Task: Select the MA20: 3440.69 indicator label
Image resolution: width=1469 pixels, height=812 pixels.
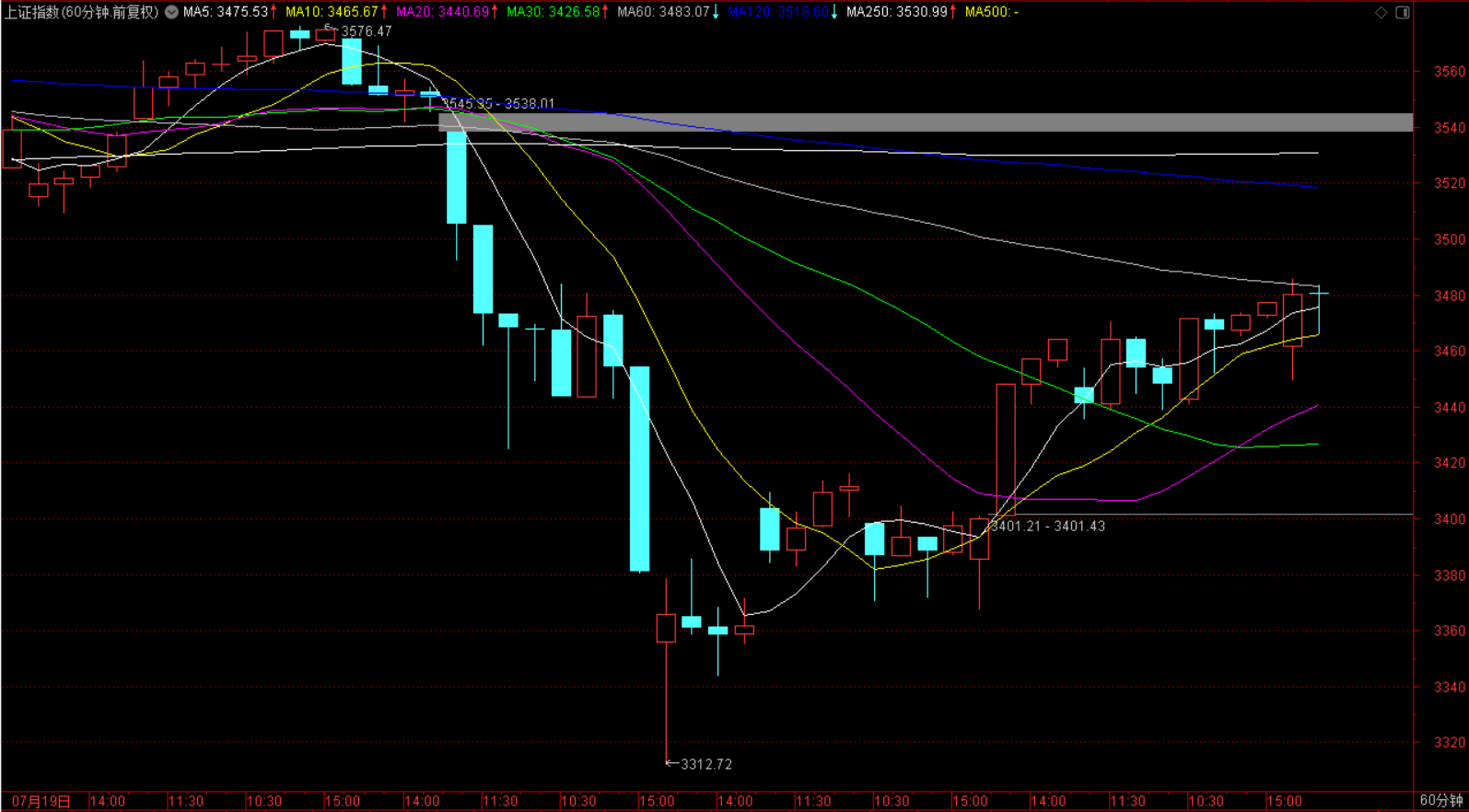Action: [442, 12]
